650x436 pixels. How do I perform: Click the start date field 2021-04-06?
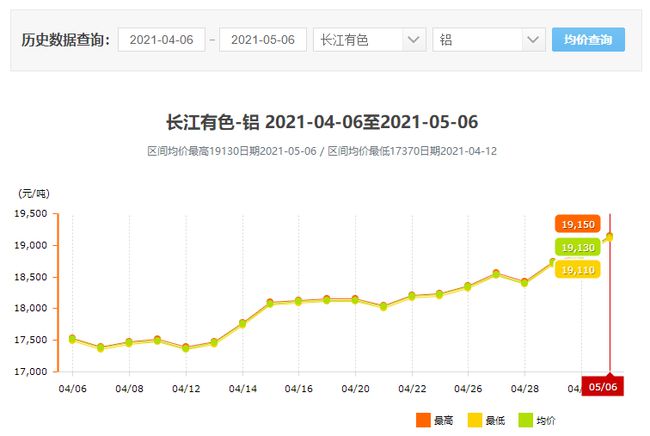pyautogui.click(x=161, y=40)
